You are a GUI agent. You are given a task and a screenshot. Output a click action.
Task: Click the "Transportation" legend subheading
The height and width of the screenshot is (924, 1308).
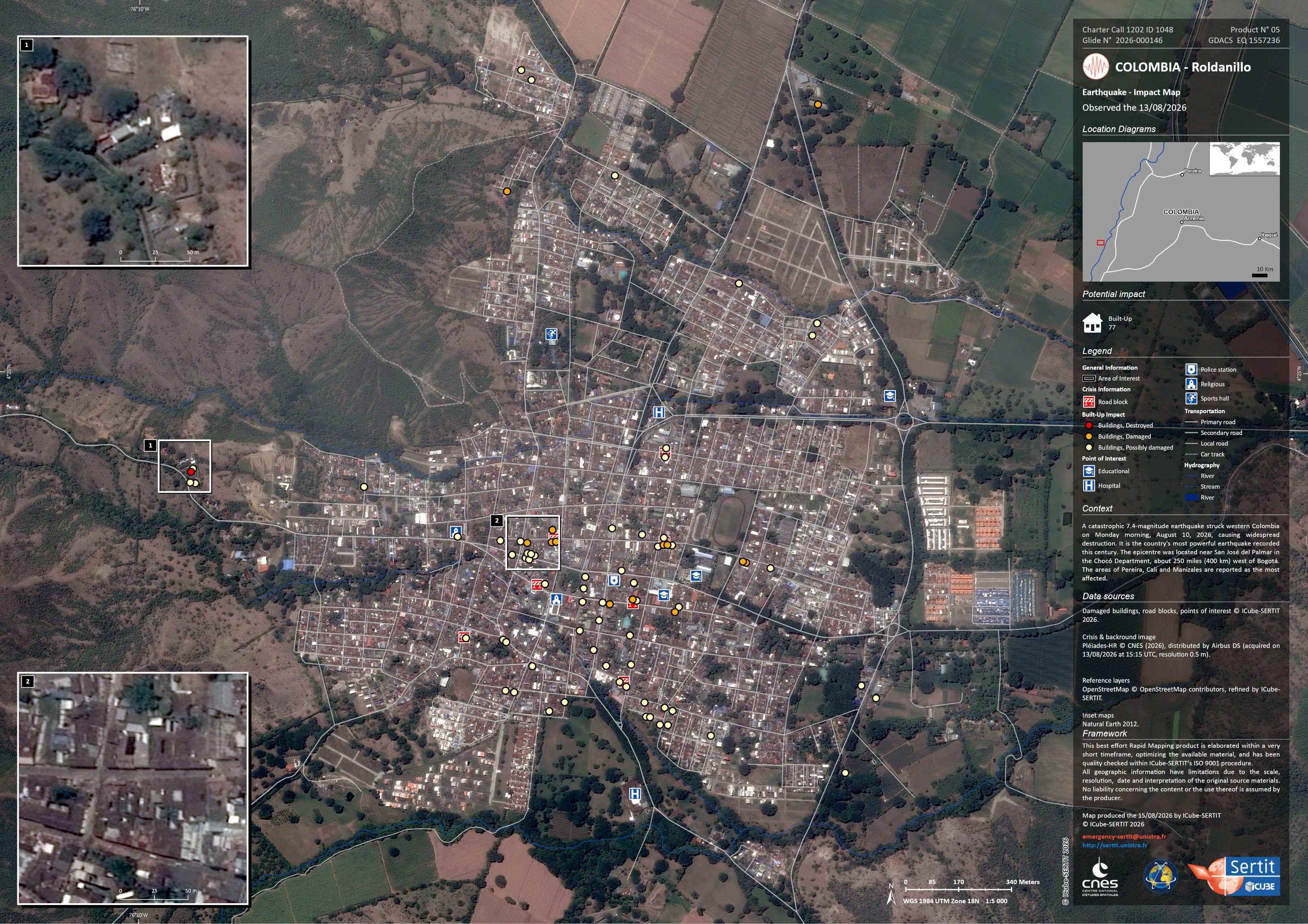[1204, 411]
